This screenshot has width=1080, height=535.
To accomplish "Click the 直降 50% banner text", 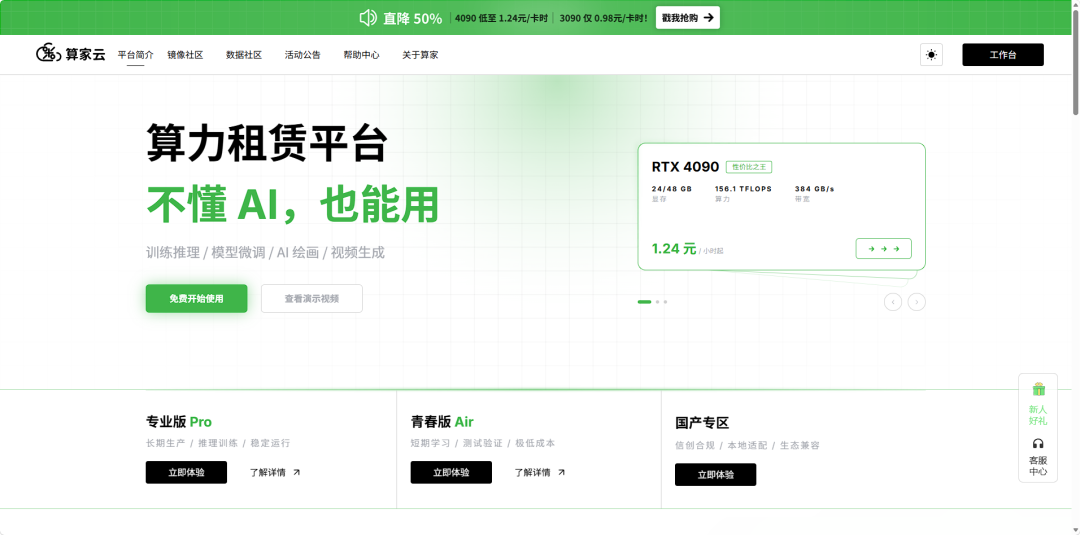I will click(413, 19).
